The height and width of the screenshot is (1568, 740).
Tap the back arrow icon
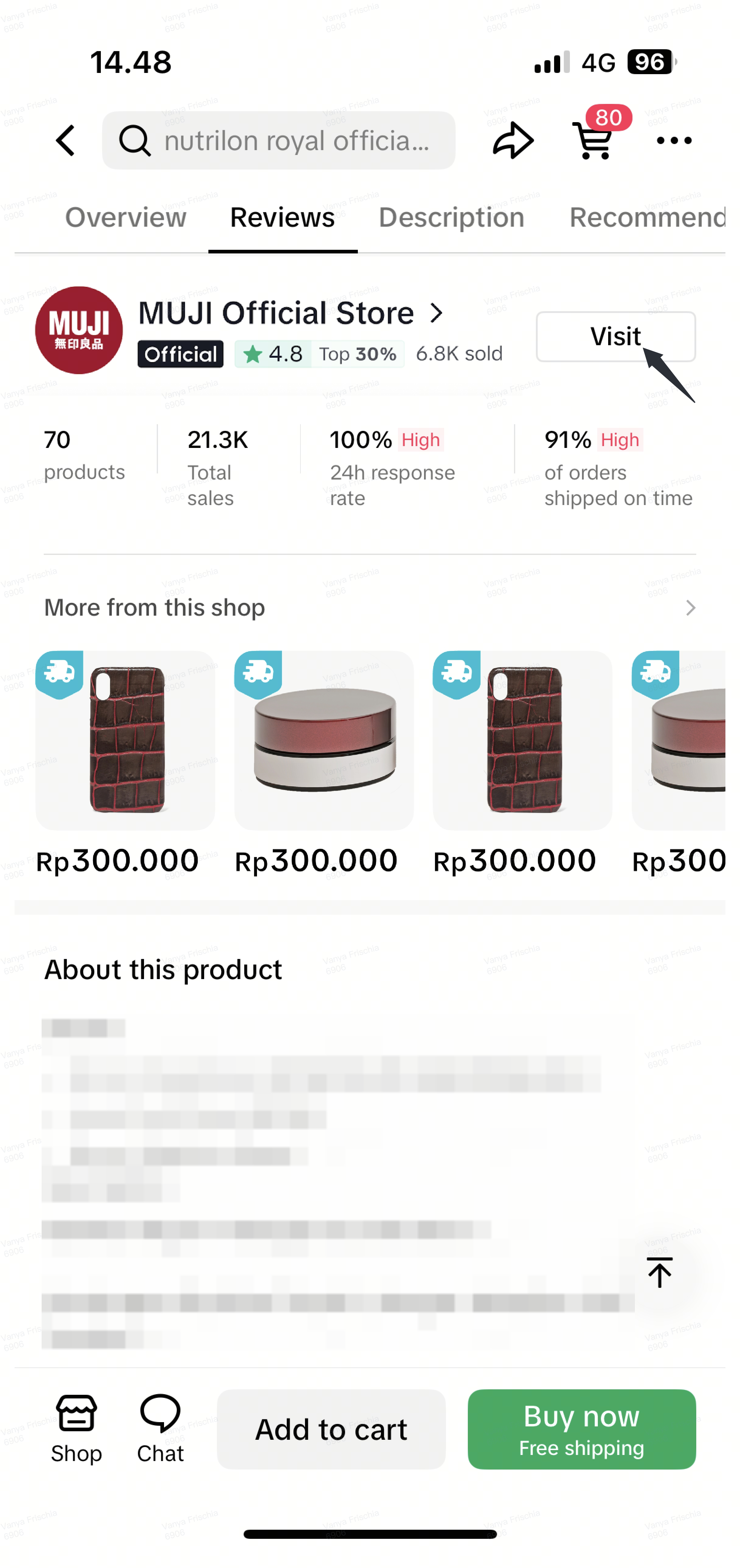pos(66,141)
